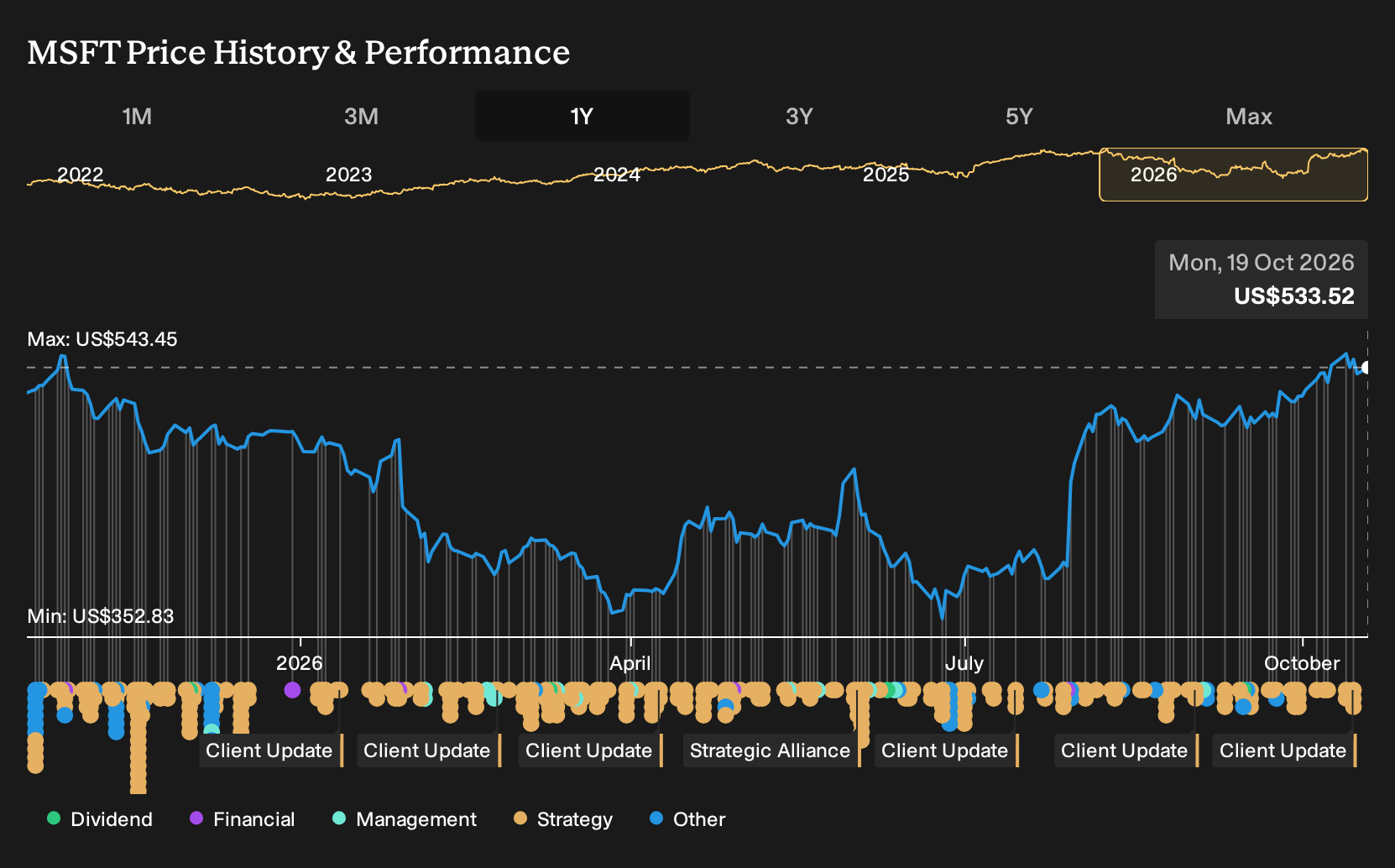1395x868 pixels.
Task: Click the Max: US$543.45 label
Action: point(102,339)
